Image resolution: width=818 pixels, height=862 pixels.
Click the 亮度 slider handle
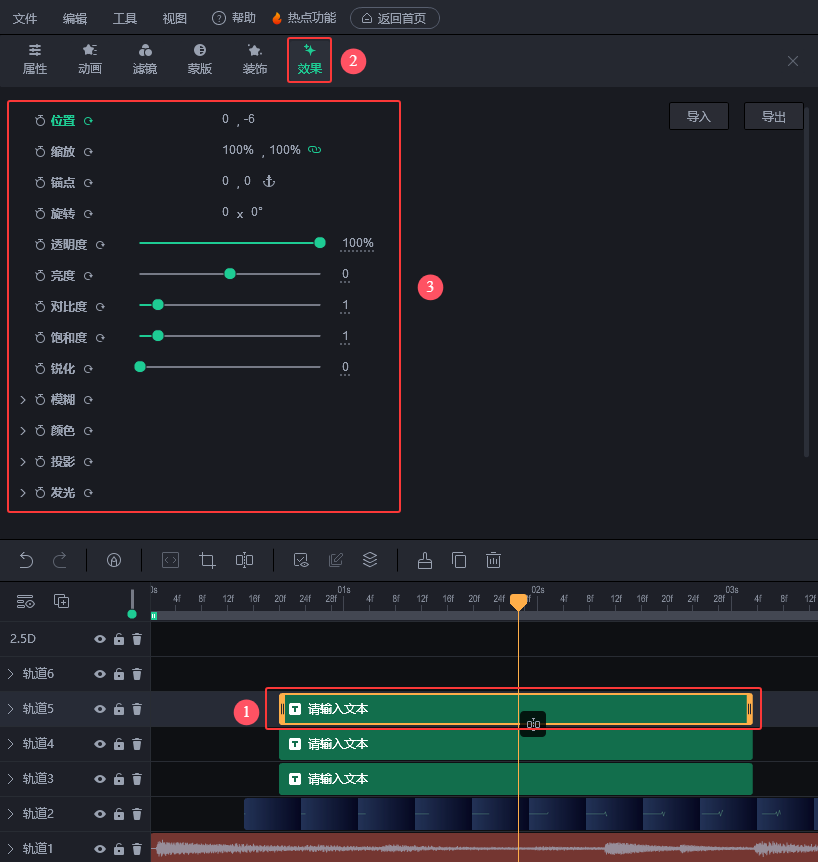[230, 274]
